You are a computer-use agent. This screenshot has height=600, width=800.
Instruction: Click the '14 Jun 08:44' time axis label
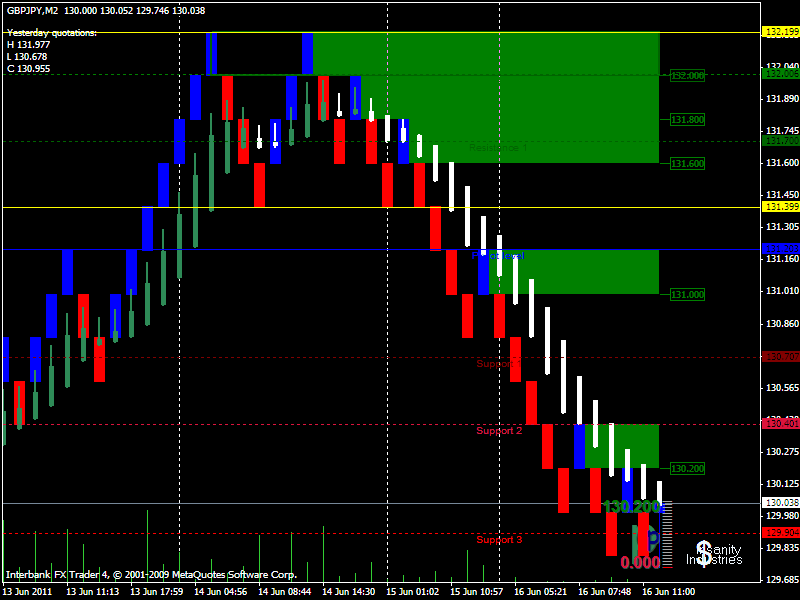click(x=284, y=592)
